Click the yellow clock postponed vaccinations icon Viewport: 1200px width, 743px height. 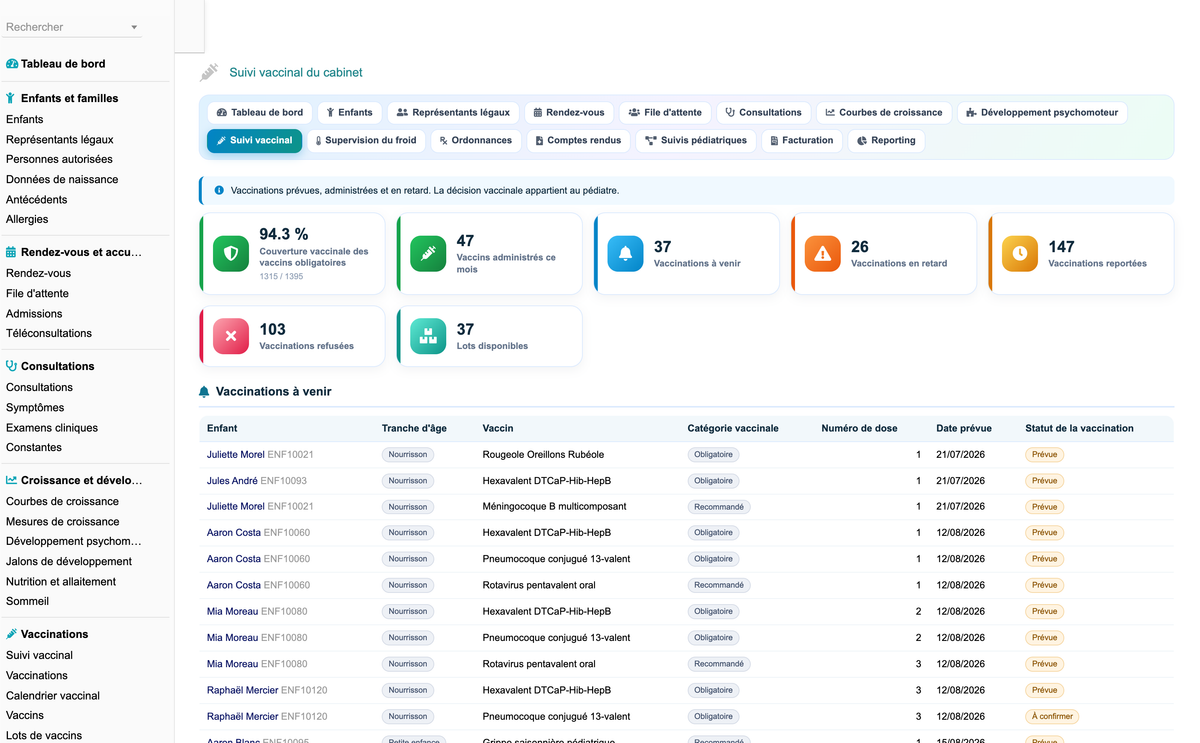tap(1020, 254)
